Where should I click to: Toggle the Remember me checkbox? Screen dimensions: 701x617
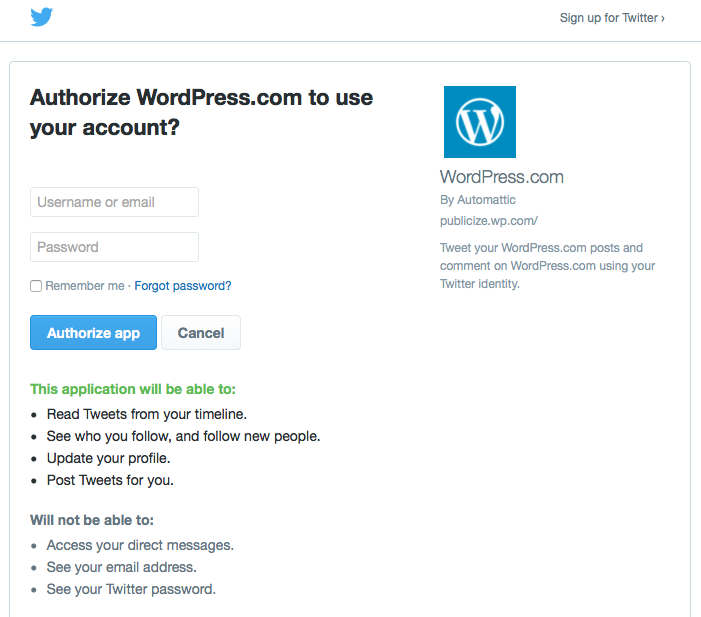point(36,286)
